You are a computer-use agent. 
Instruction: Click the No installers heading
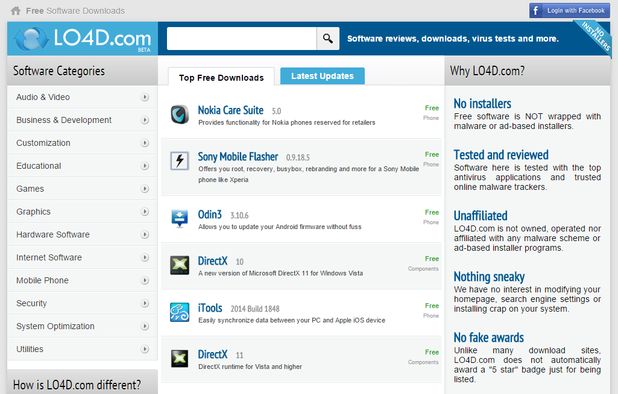482,104
